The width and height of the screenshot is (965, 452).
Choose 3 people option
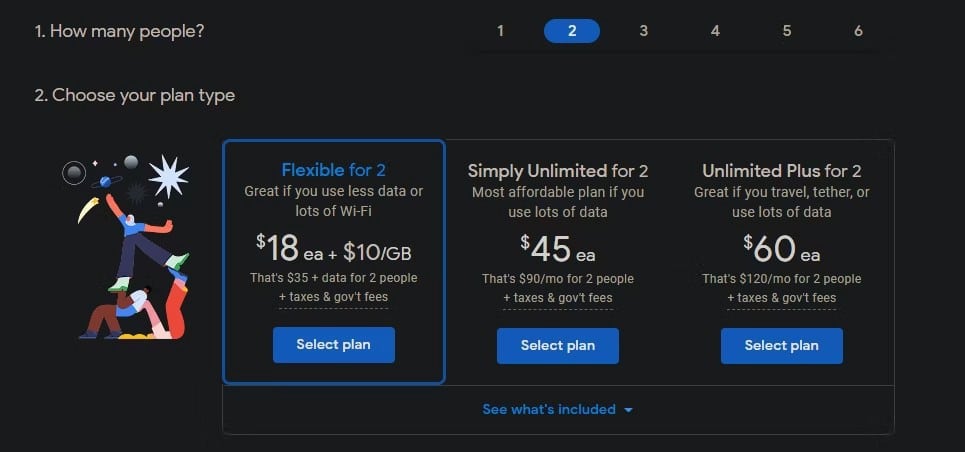(643, 31)
